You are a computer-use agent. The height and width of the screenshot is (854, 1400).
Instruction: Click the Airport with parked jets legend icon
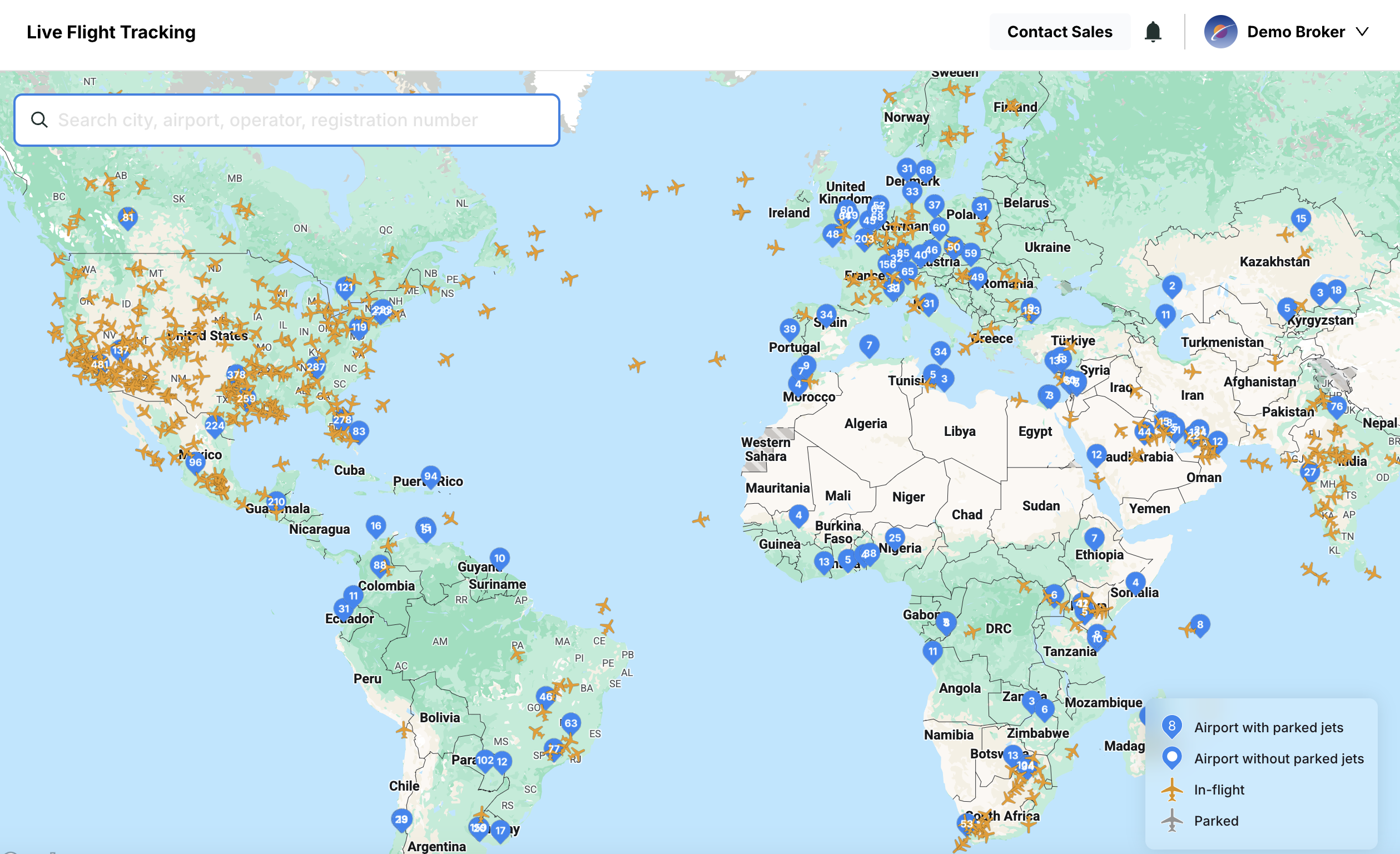1171,727
